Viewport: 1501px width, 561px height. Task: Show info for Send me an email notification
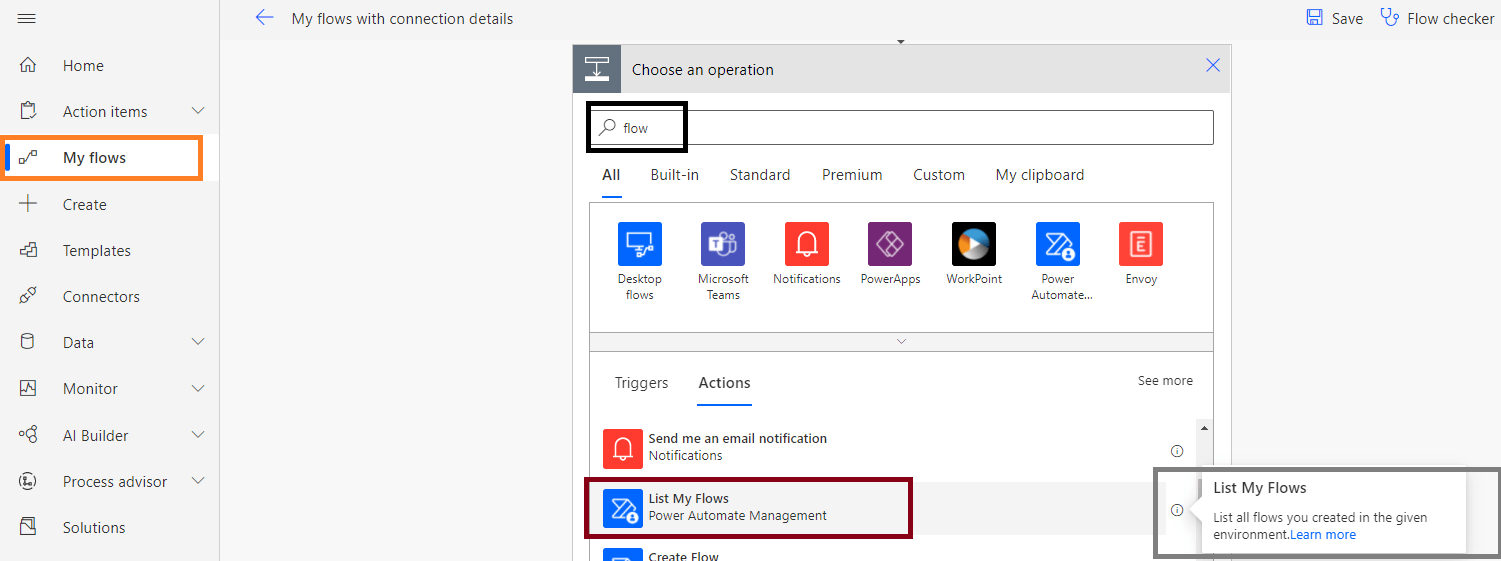click(x=1176, y=451)
